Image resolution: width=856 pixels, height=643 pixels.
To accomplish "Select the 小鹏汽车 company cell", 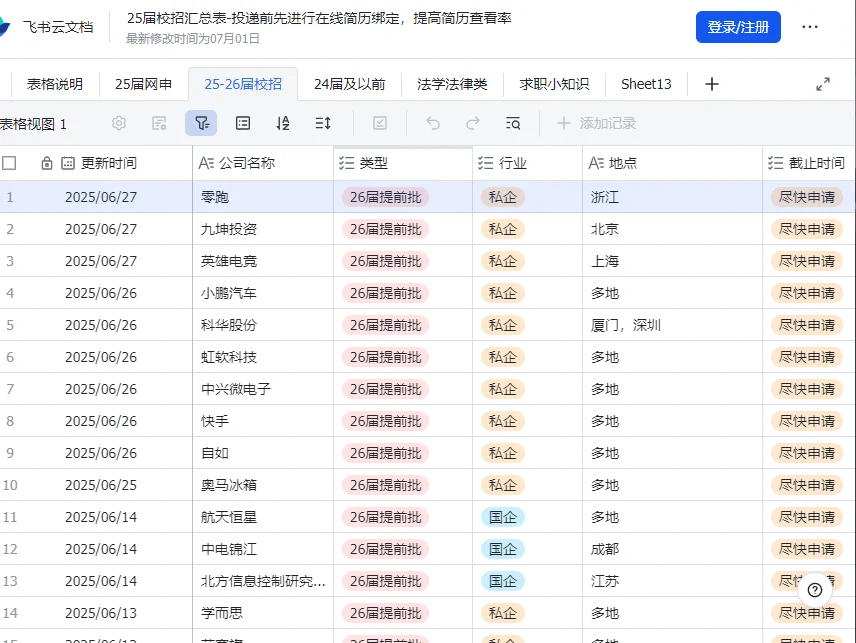I will (x=263, y=293).
